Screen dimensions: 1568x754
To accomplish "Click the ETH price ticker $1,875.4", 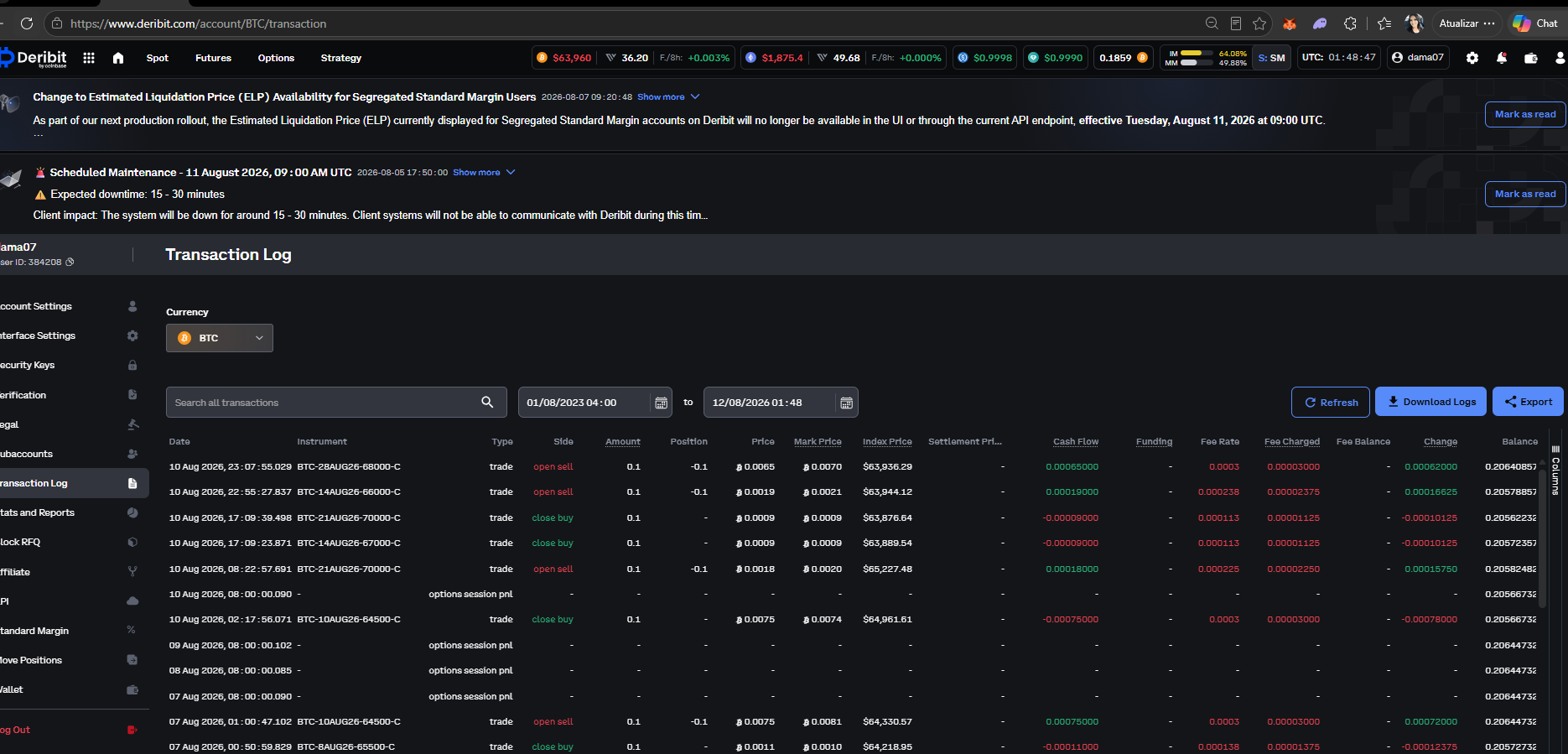I will [774, 58].
